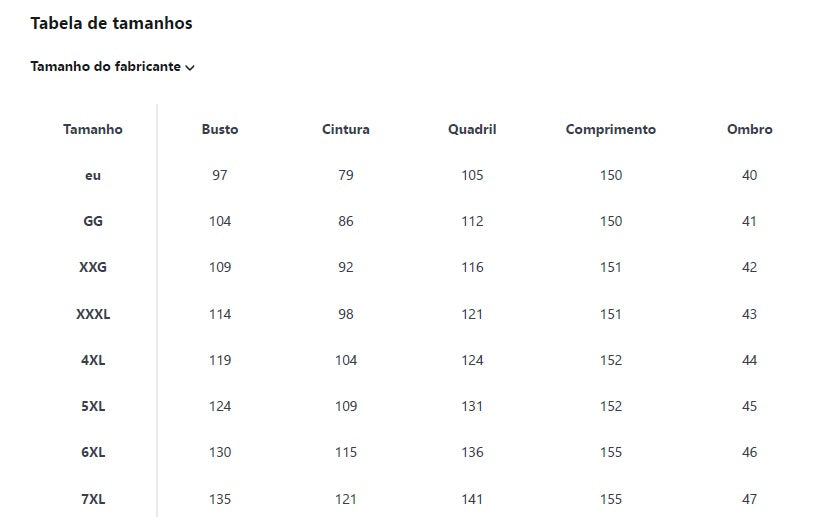Click the eu size row label
The width and height of the screenshot is (833, 517).
click(x=93, y=175)
